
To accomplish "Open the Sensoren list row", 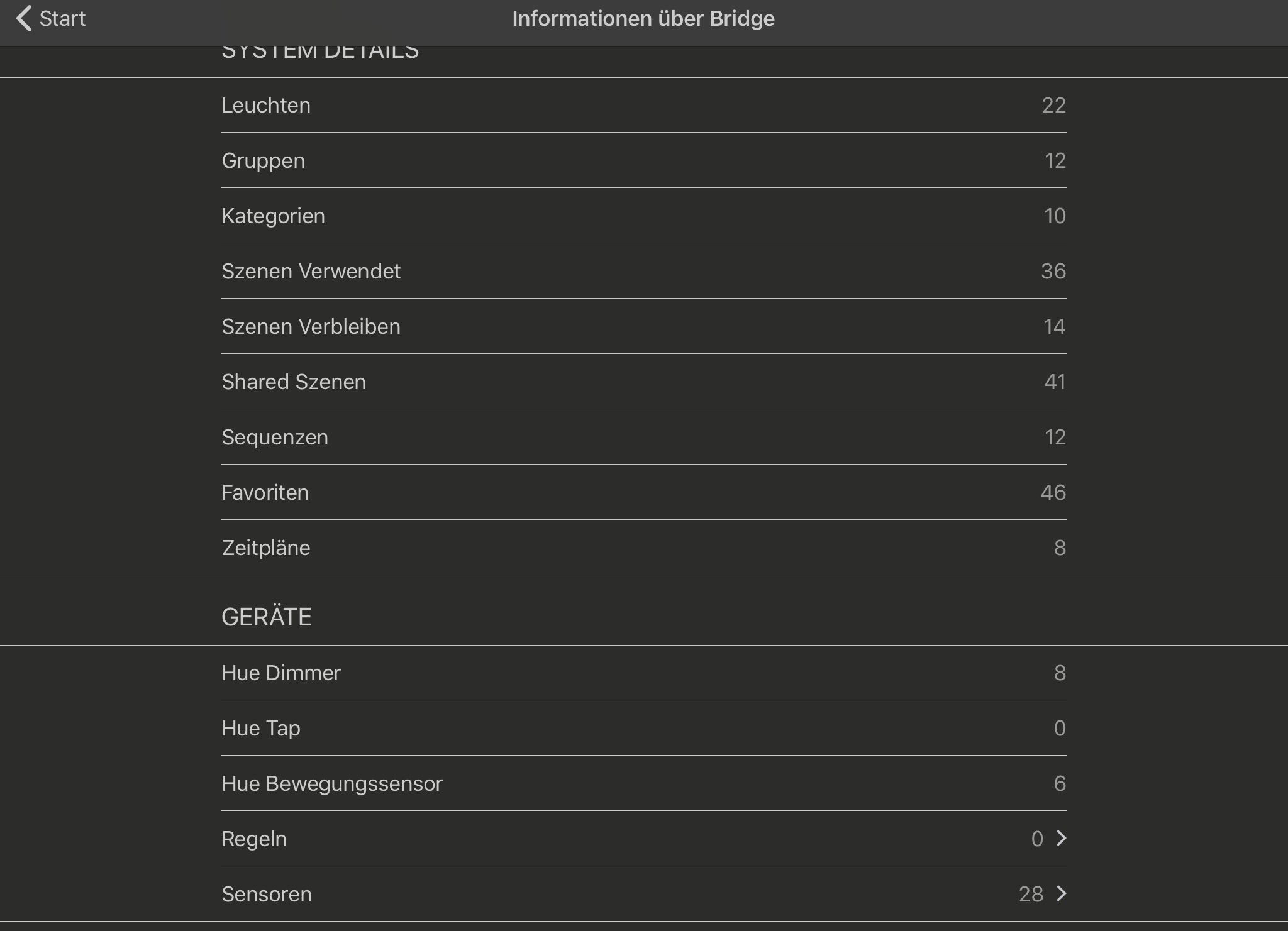I will click(x=643, y=894).
